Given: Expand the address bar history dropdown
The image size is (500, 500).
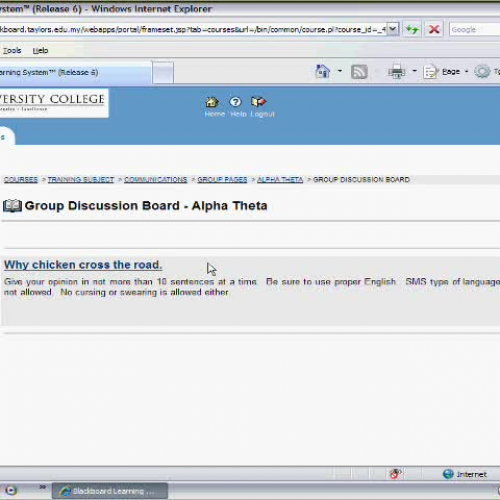Looking at the screenshot, I should (x=393, y=29).
